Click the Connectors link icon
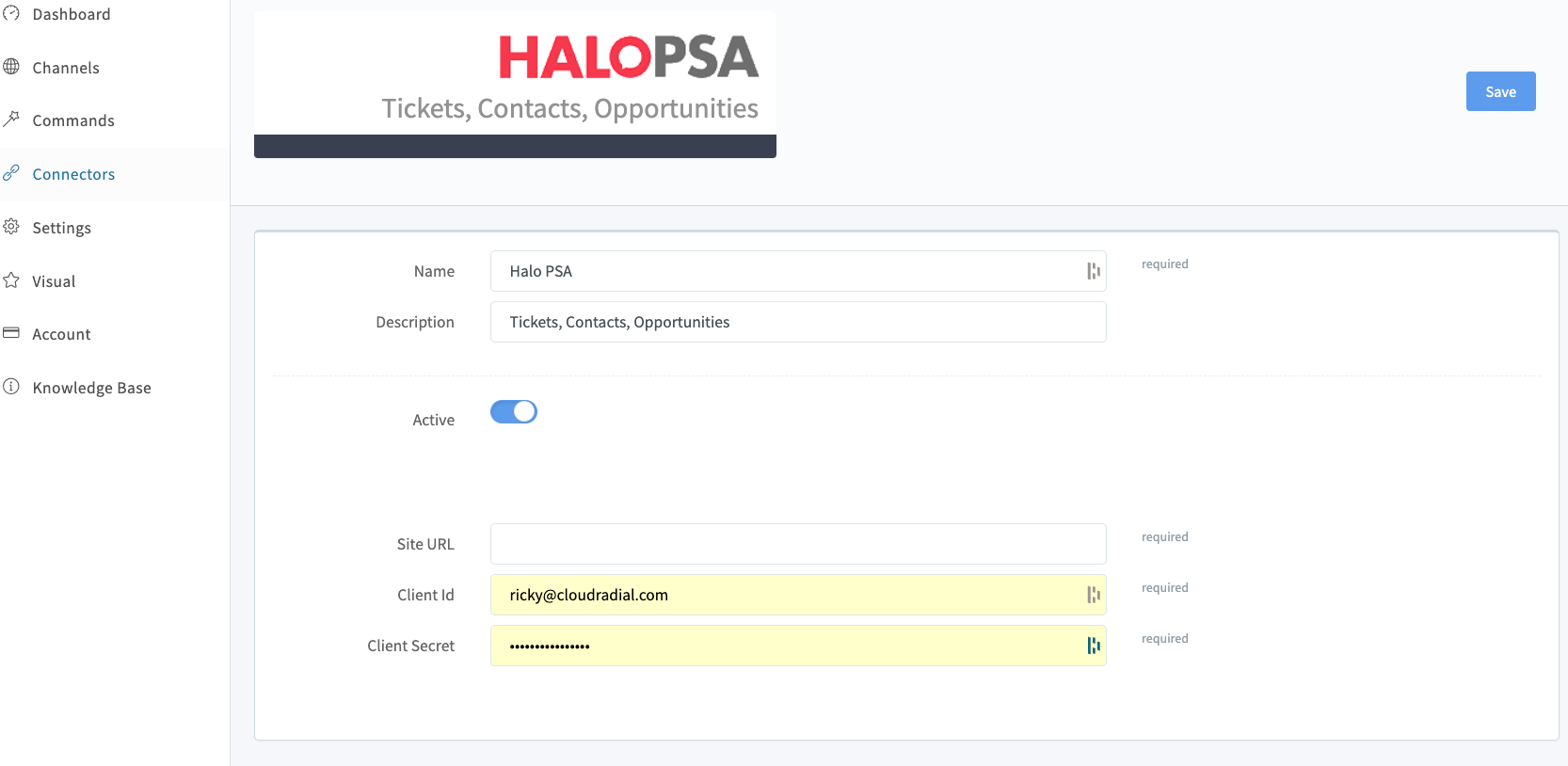The height and width of the screenshot is (766, 1568). (x=11, y=172)
